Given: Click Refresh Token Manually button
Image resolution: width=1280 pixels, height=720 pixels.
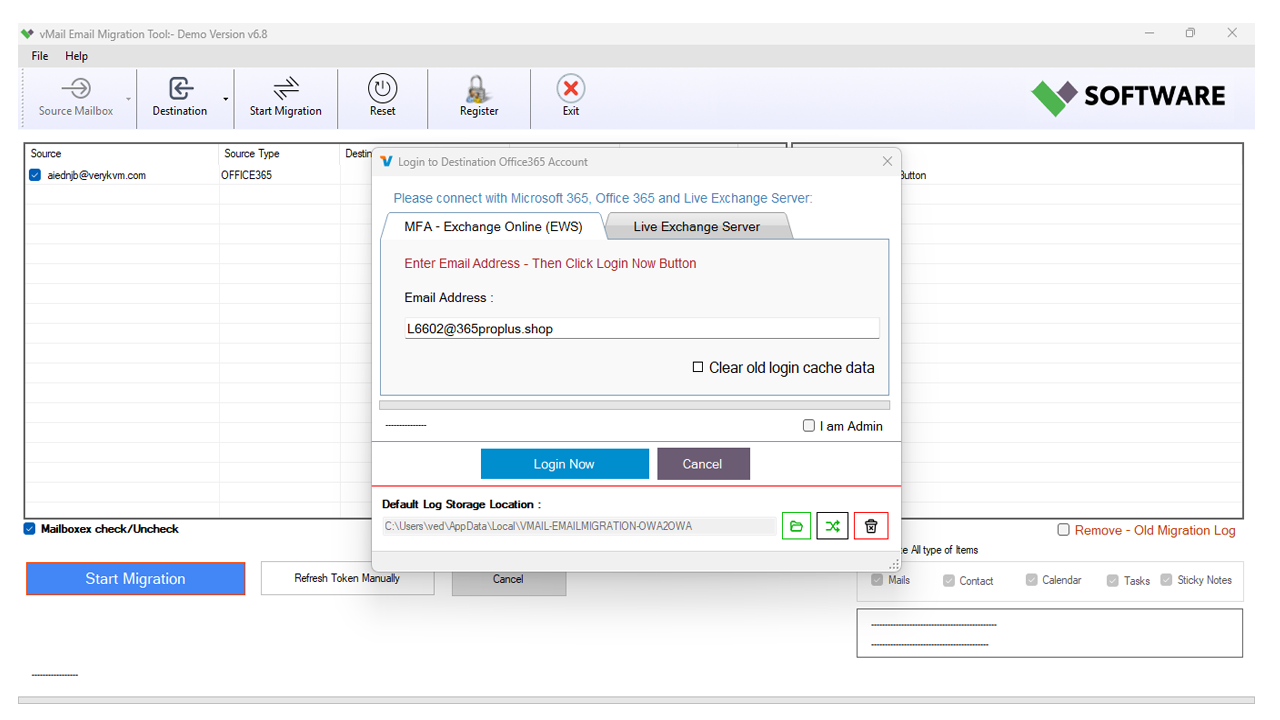Looking at the screenshot, I should (347, 578).
